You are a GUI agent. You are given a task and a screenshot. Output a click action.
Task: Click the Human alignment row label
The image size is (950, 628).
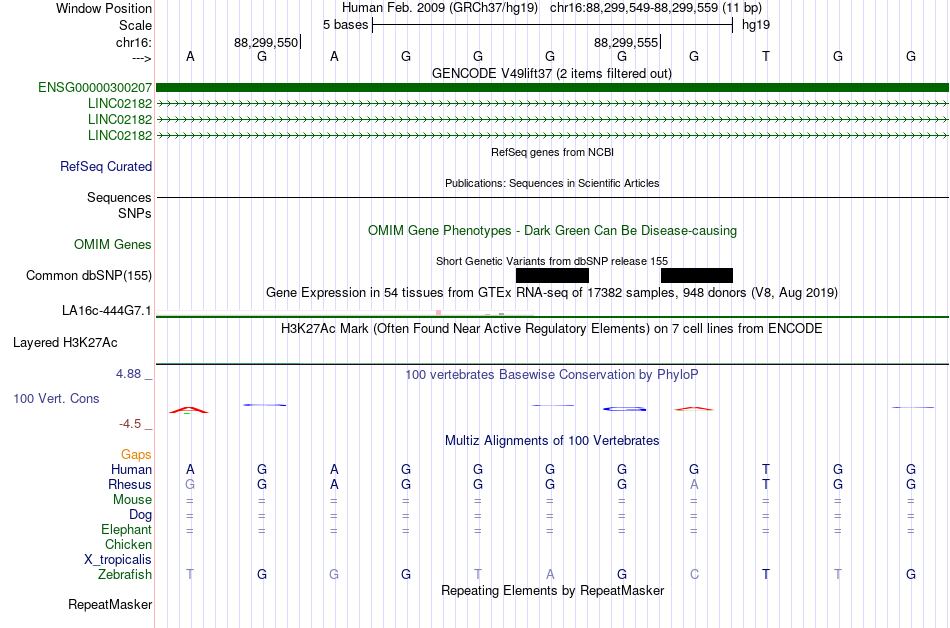tap(131, 469)
